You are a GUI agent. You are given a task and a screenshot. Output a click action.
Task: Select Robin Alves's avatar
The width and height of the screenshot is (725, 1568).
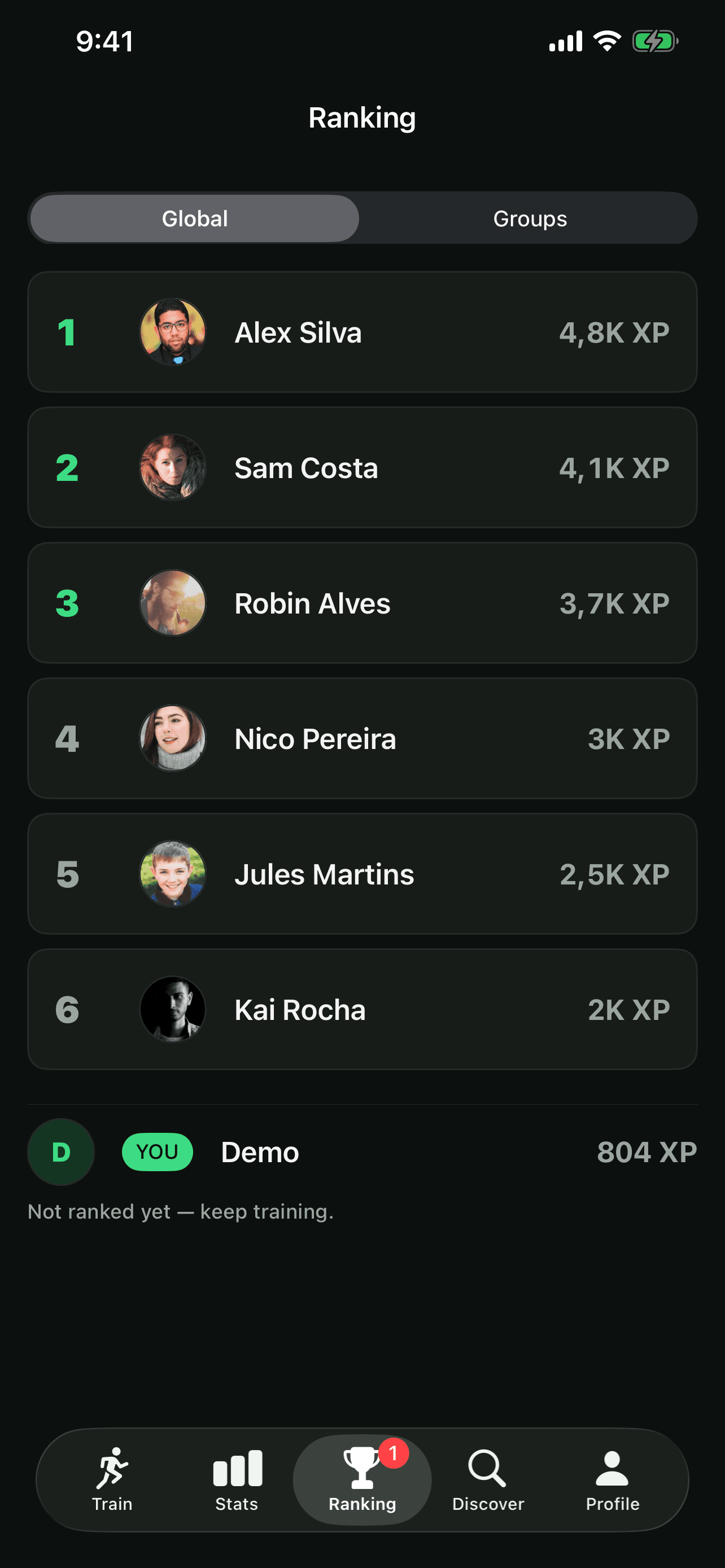173,603
